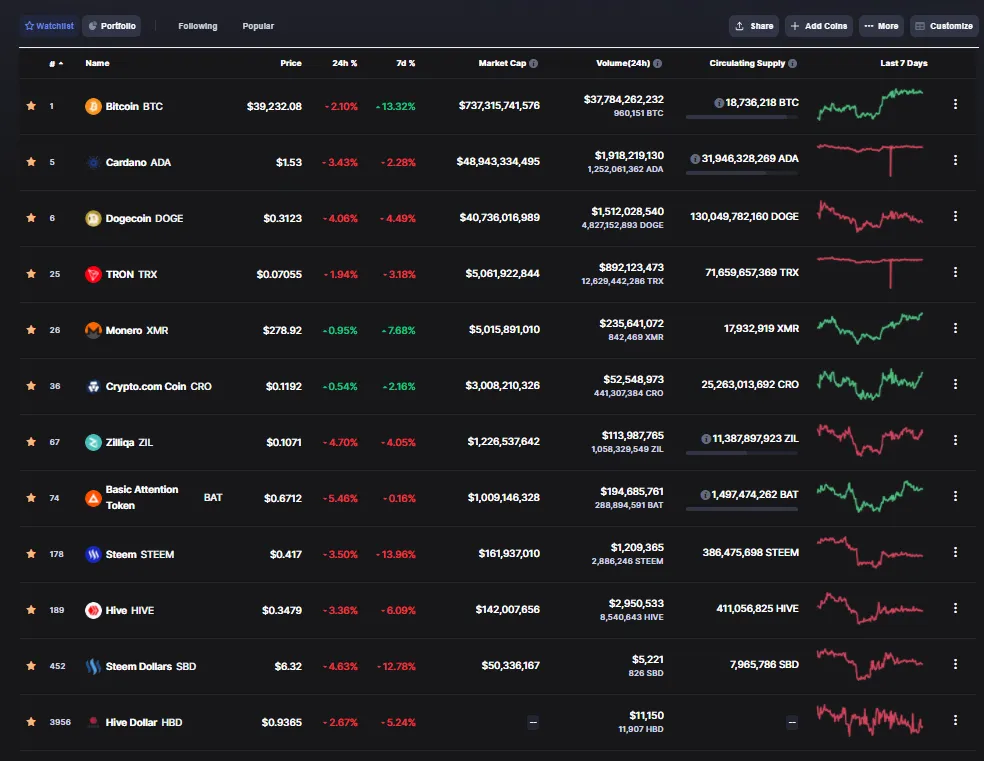984x761 pixels.
Task: Open the More button menu
Action: tap(881, 26)
